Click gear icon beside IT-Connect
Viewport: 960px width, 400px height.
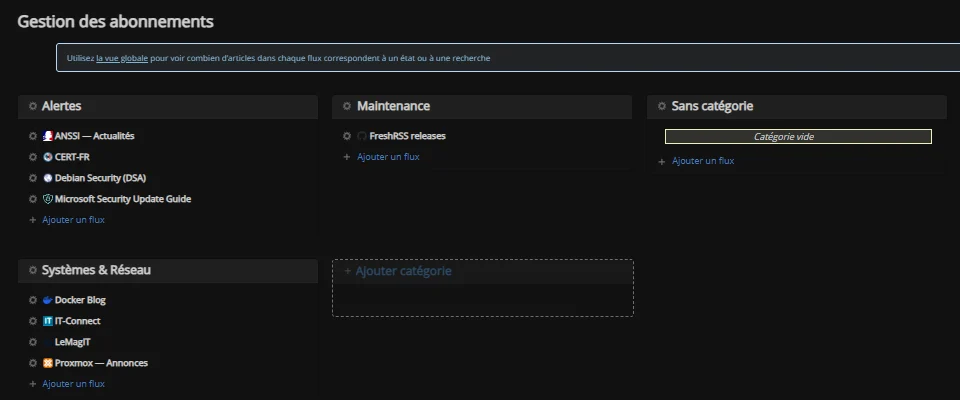point(33,321)
